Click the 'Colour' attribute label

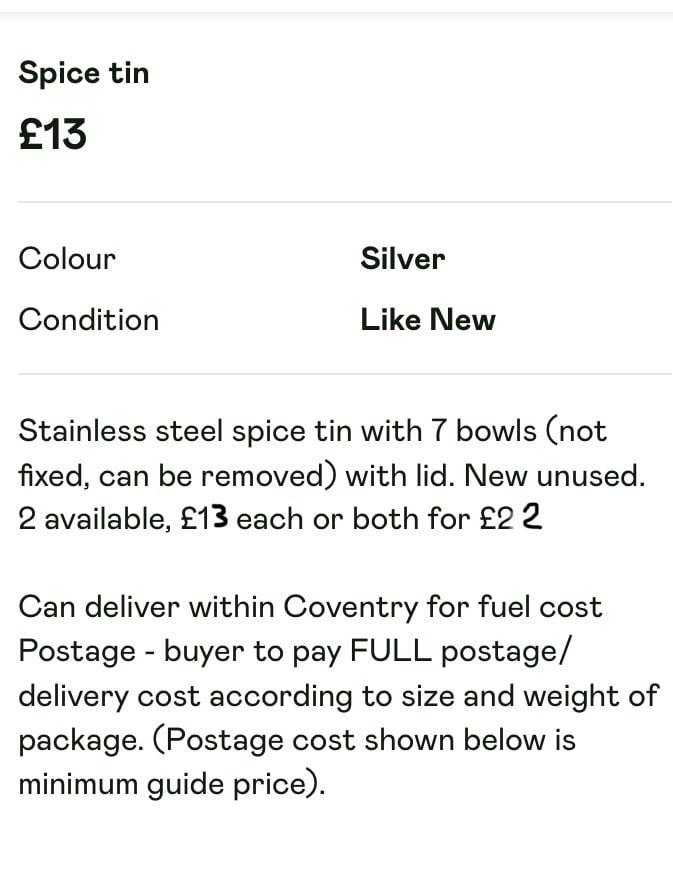(x=67, y=259)
